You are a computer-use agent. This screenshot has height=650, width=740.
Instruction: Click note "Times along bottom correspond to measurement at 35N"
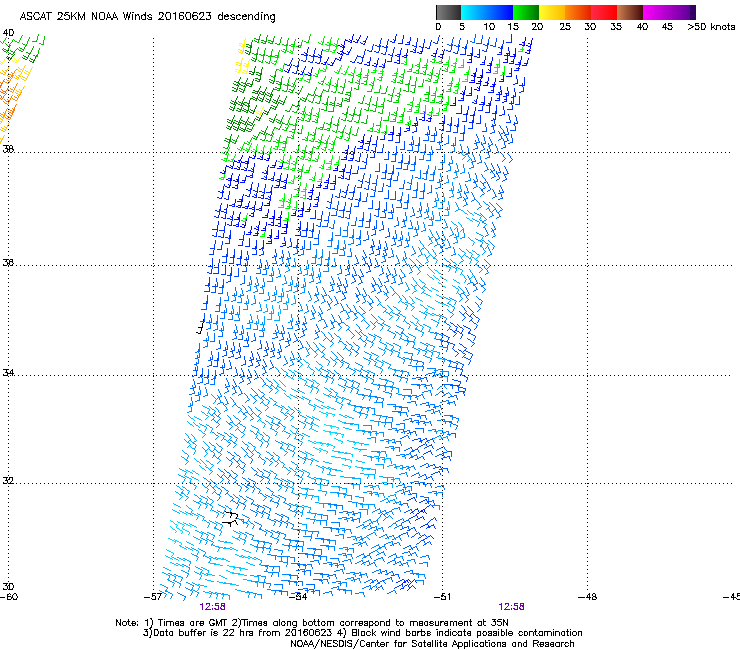(x=376, y=623)
